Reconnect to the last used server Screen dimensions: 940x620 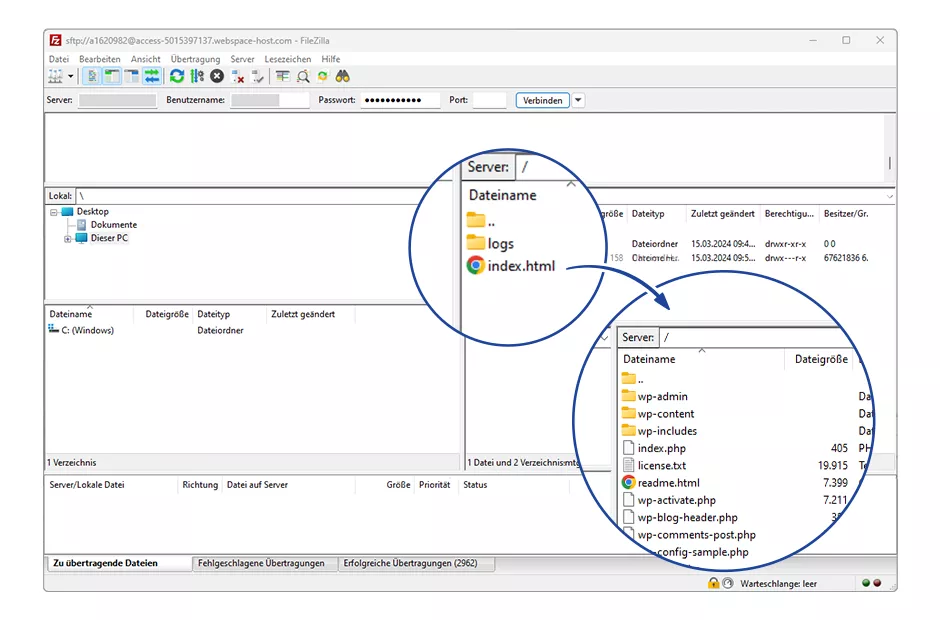tap(258, 76)
